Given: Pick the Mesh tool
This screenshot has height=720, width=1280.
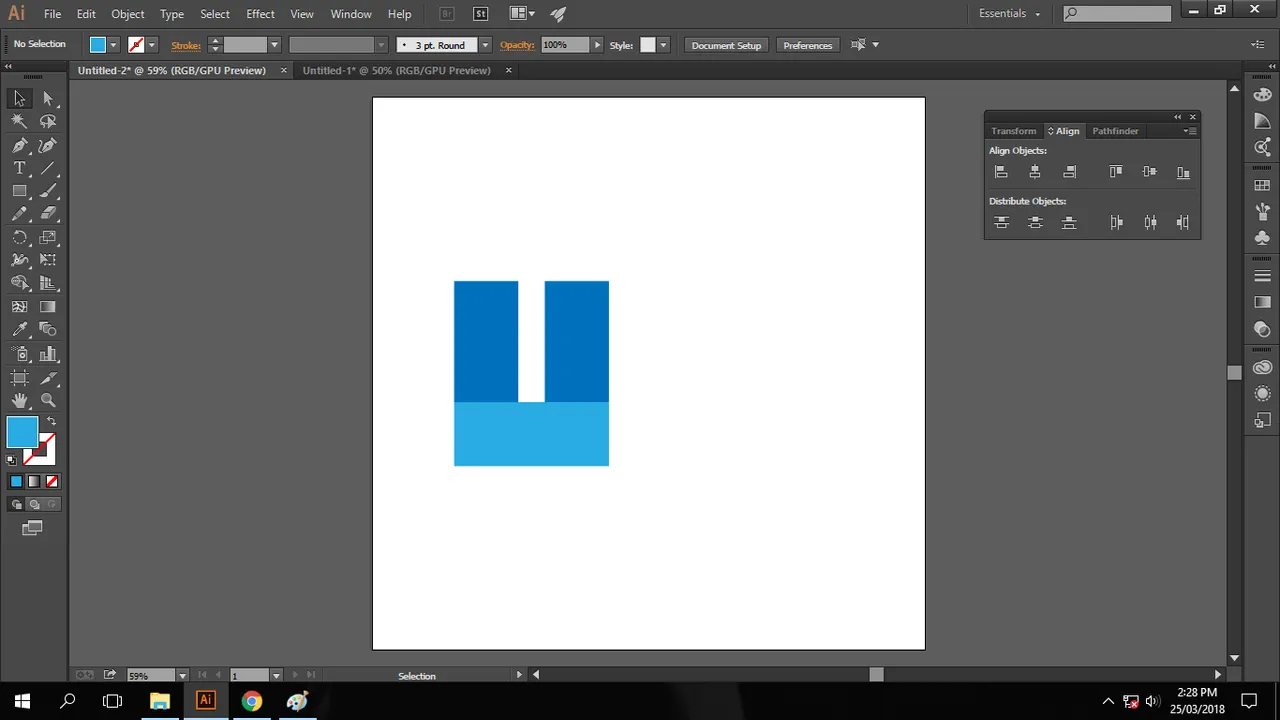Looking at the screenshot, I should (19, 307).
